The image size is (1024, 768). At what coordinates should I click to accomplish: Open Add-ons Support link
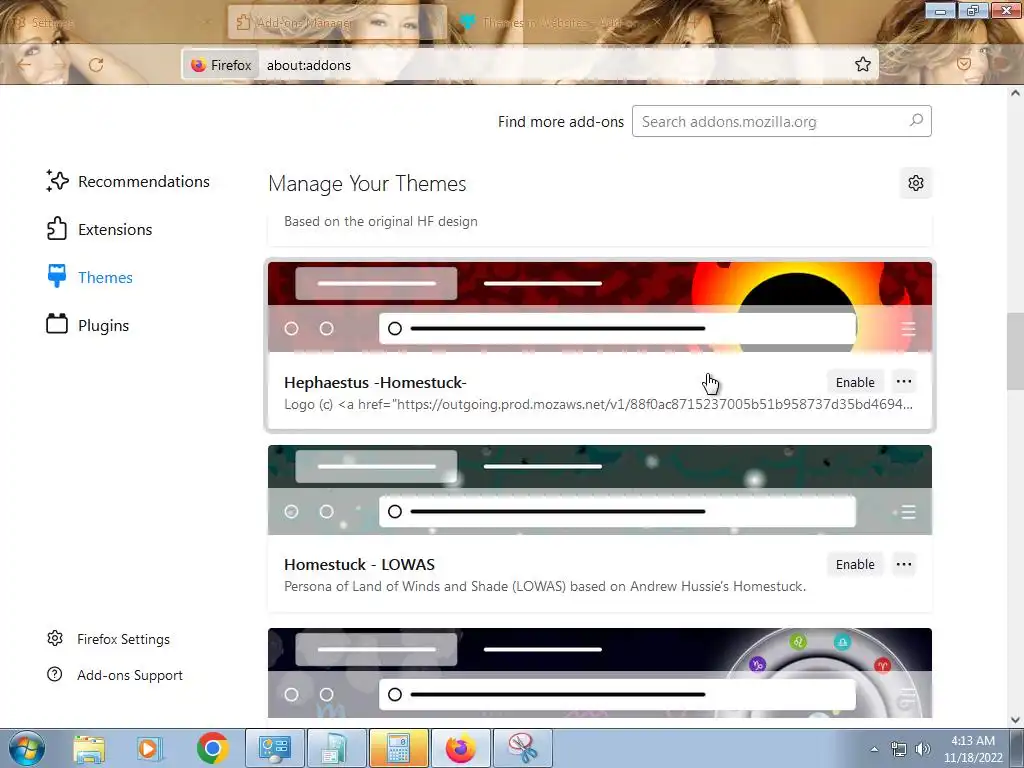click(115, 675)
